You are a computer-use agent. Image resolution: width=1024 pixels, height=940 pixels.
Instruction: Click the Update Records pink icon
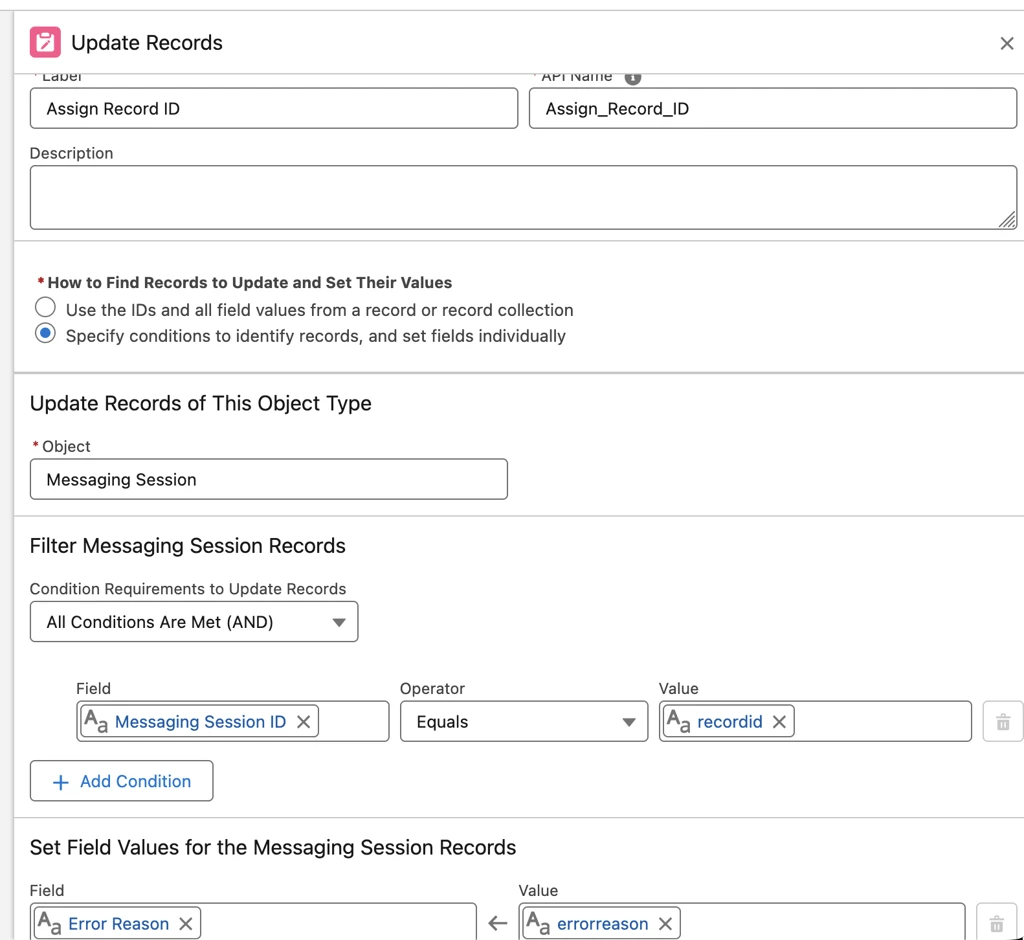click(x=45, y=42)
